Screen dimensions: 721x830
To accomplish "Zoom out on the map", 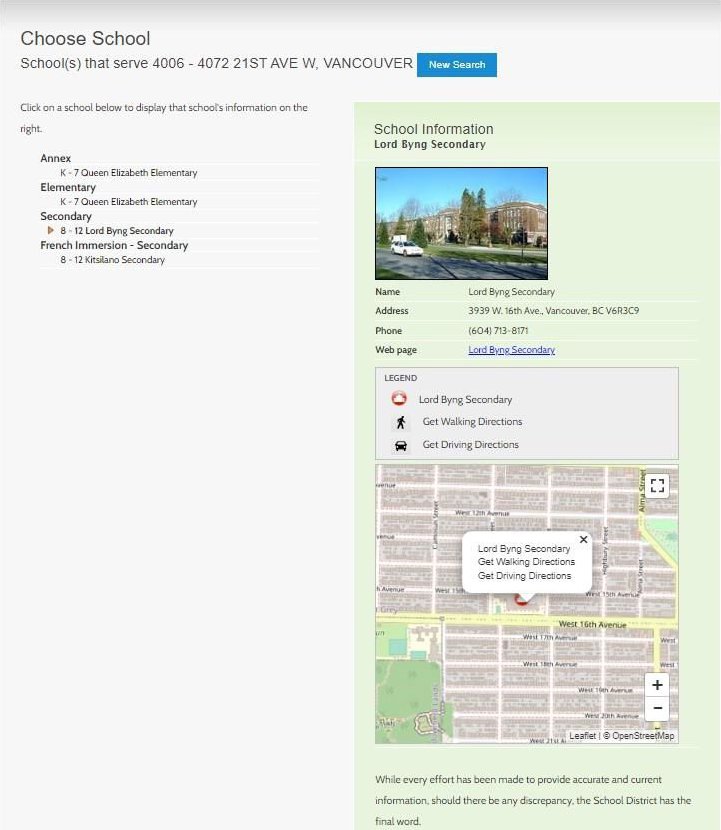I will (657, 708).
